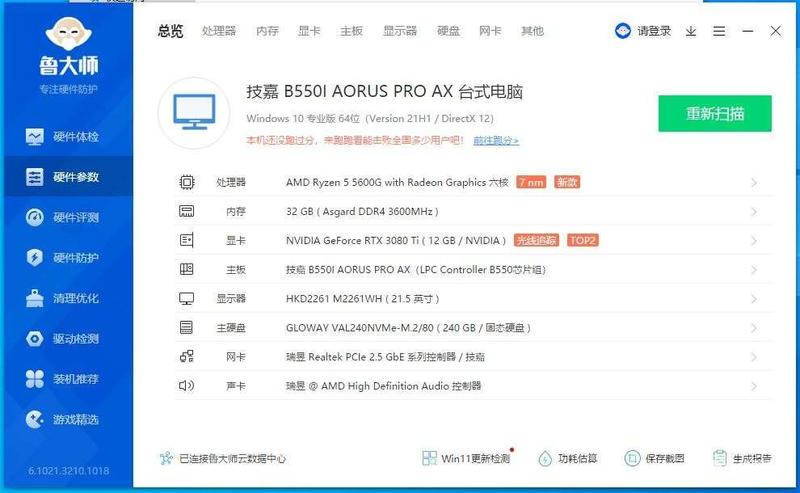Switch to the 主板 tab
Image resolution: width=800 pixels, height=493 pixels.
point(352,31)
